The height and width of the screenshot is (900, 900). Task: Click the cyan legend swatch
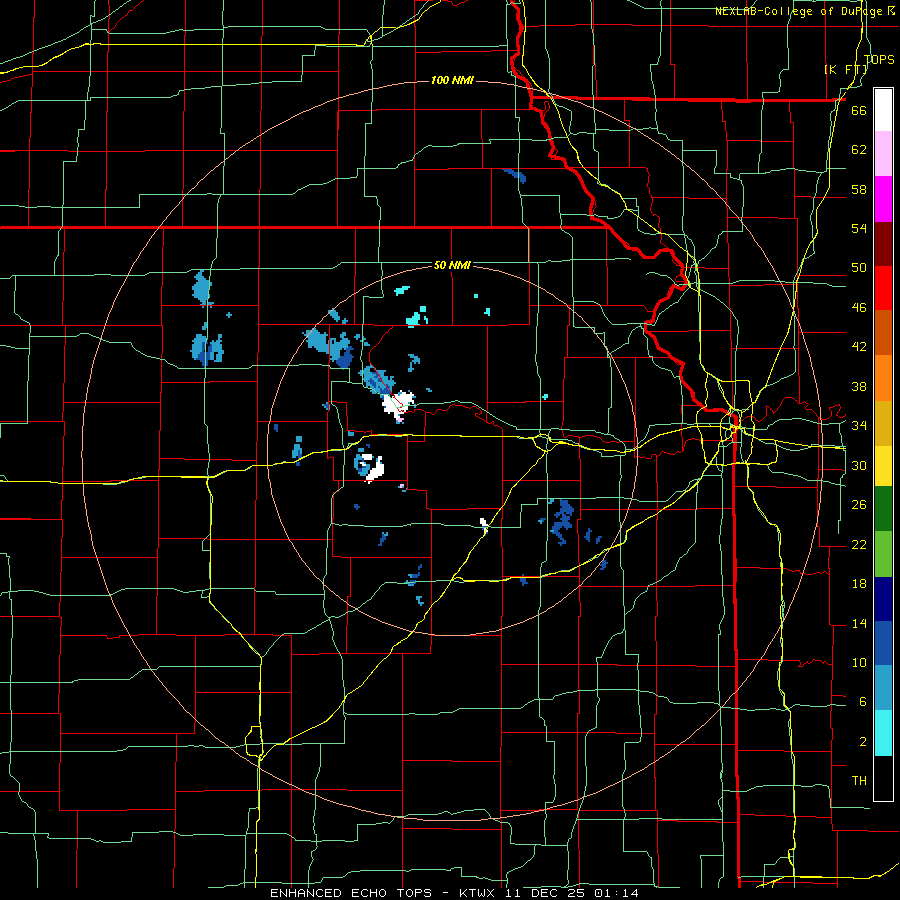point(883,734)
